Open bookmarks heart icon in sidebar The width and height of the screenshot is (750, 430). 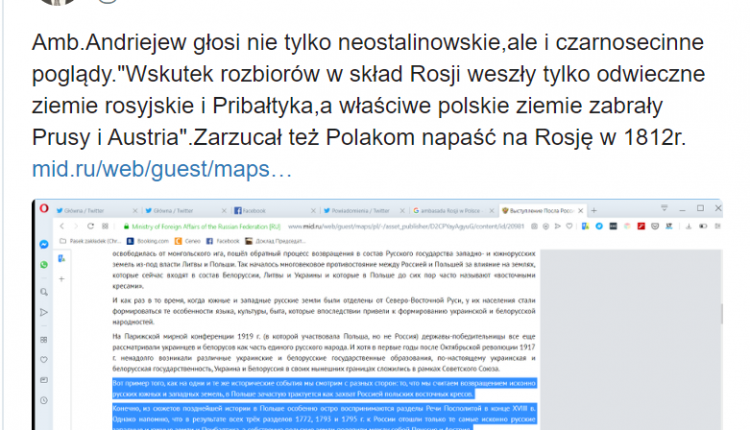point(45,358)
